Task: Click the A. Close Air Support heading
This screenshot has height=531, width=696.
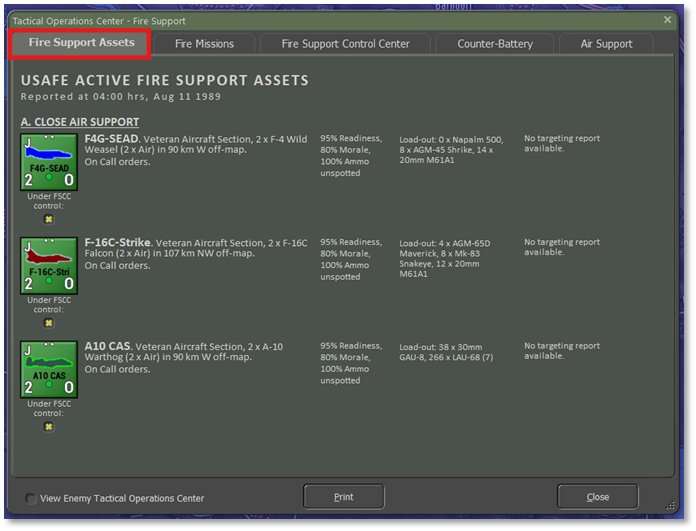Action: 80,122
